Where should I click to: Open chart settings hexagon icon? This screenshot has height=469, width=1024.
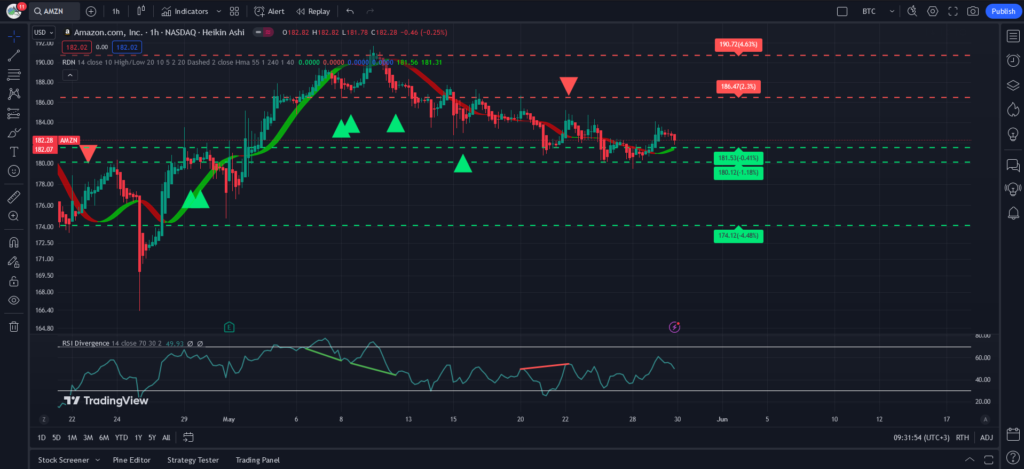click(932, 11)
